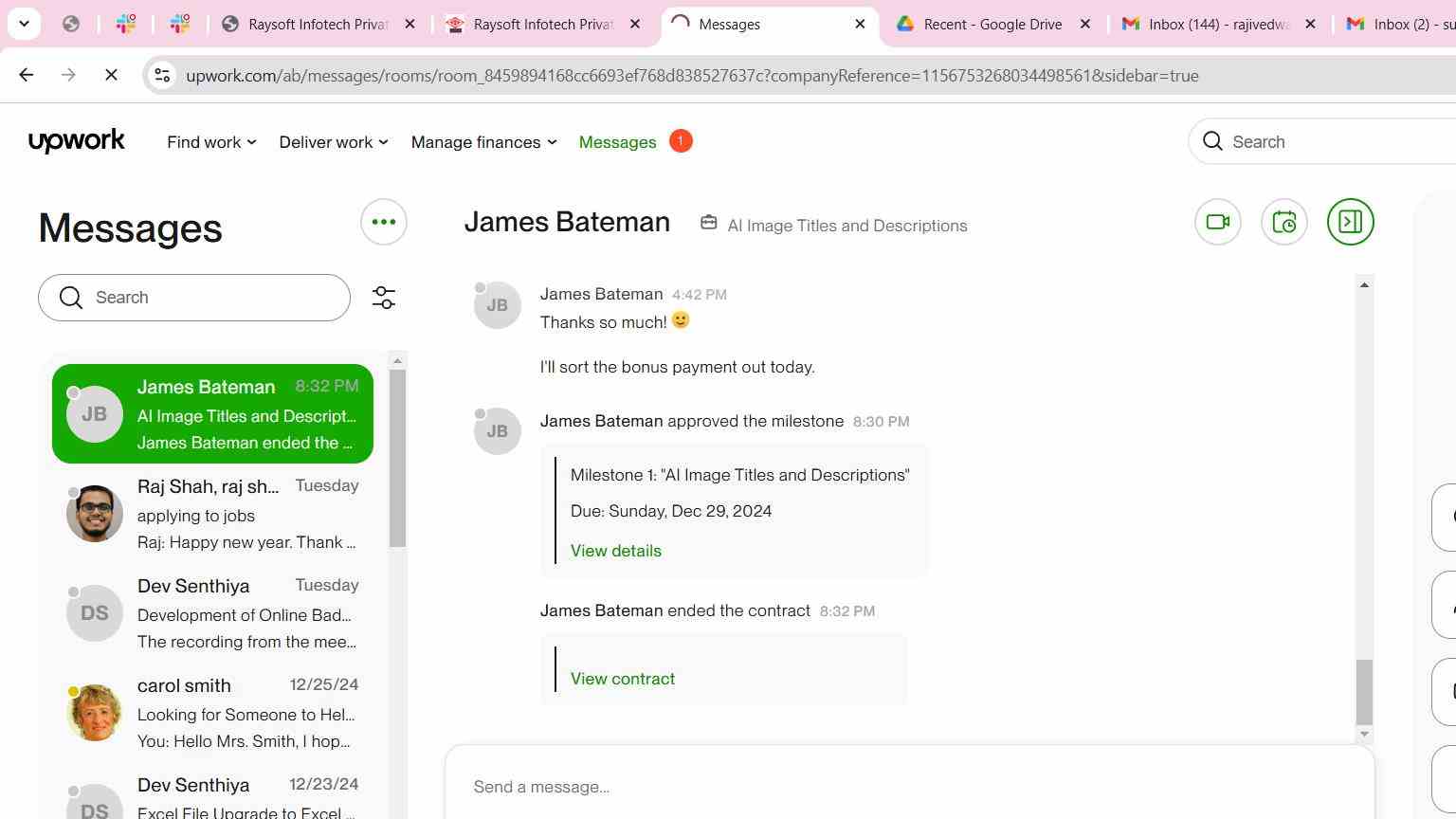This screenshot has height=819, width=1456.
Task: Start a video call with James Bateman
Action: pyautogui.click(x=1218, y=222)
